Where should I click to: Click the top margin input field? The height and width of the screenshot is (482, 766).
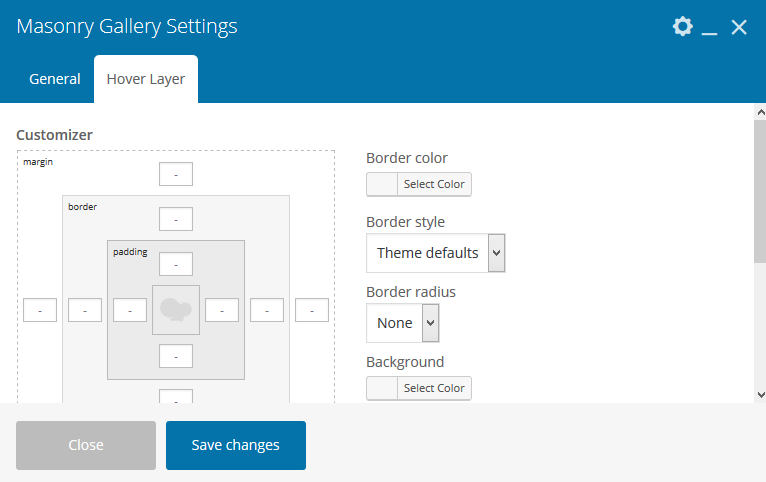176,174
